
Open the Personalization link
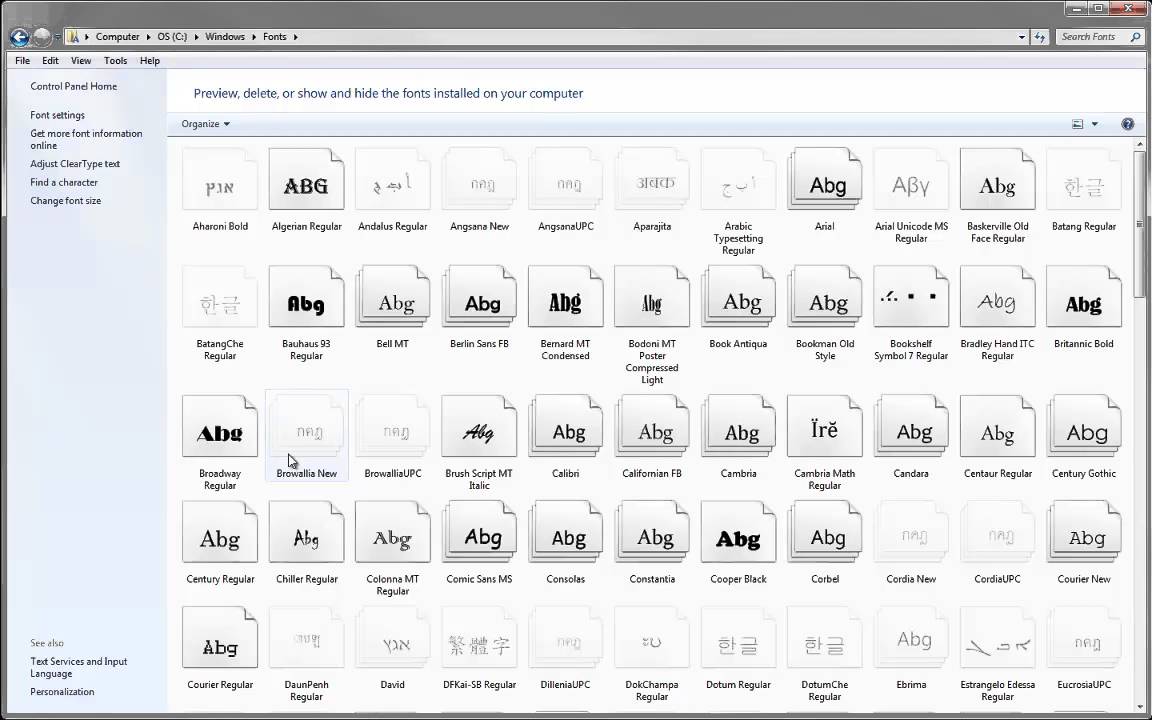62,692
